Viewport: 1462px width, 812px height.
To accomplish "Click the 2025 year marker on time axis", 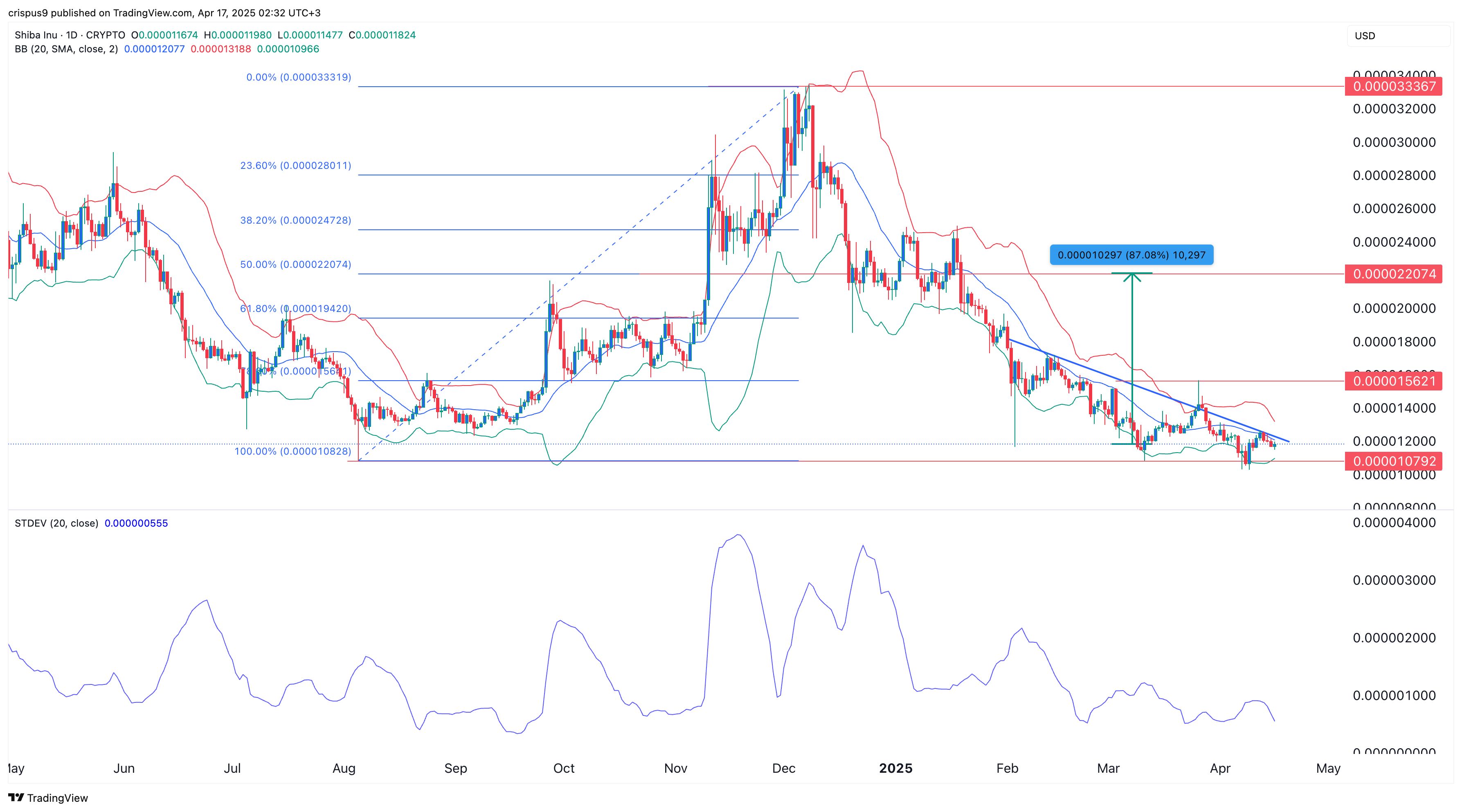I will point(895,768).
